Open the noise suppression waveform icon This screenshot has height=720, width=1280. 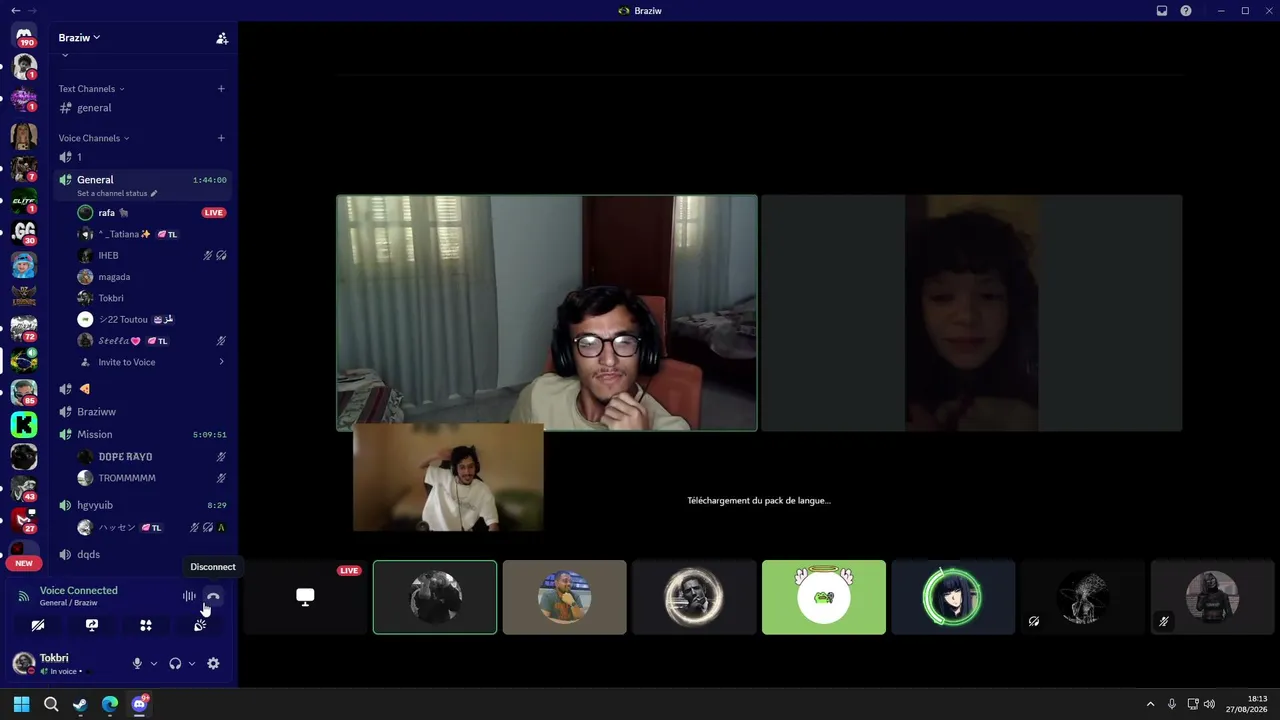point(189,596)
